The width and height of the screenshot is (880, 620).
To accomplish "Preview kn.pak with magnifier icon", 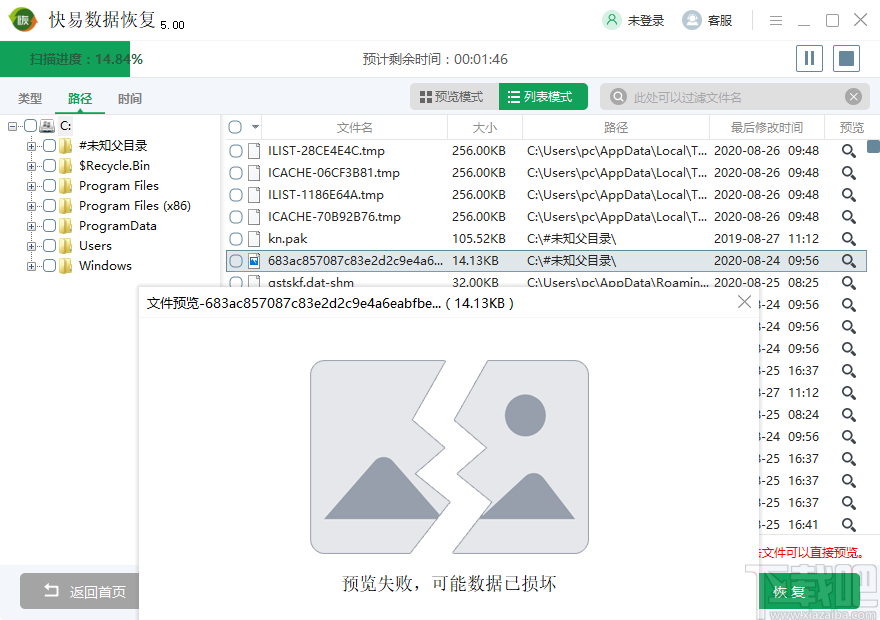I will 849,239.
